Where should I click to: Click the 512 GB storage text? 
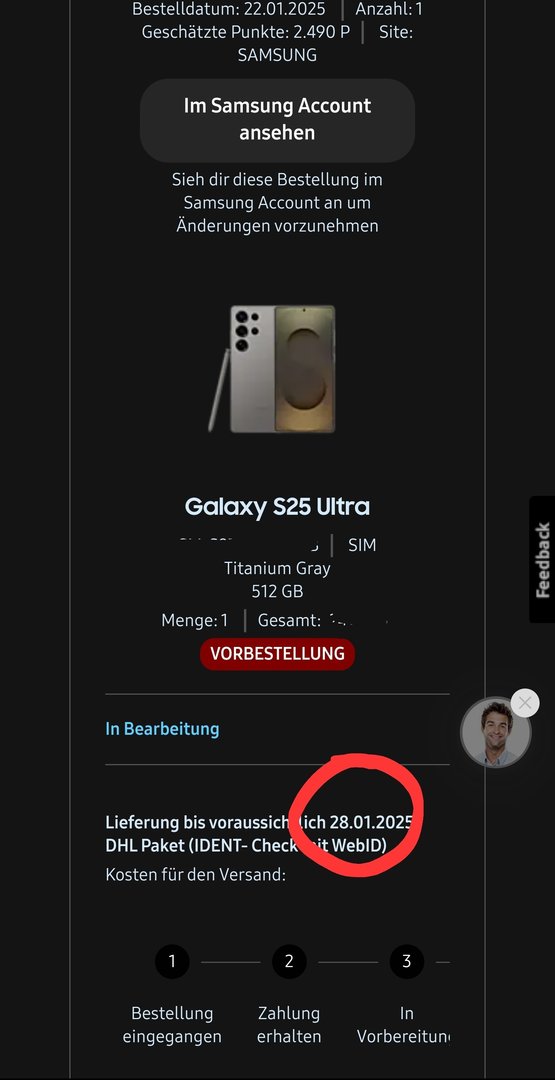(x=277, y=591)
